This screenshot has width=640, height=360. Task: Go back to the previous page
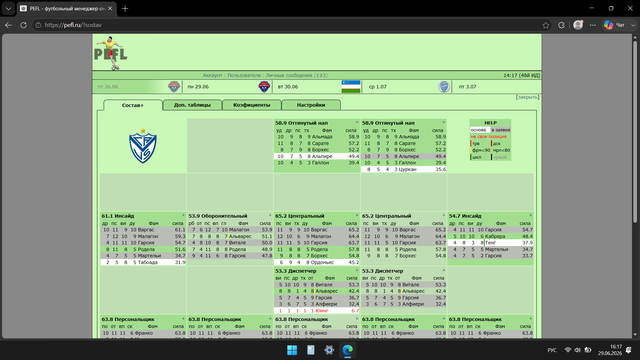point(8,25)
